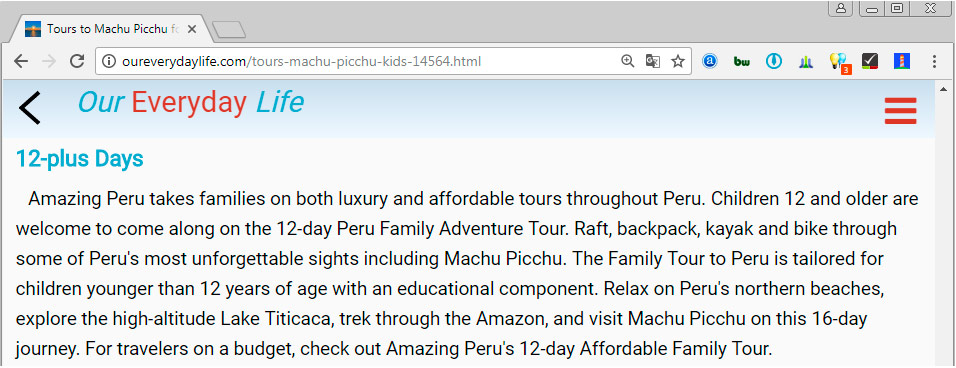Go back using the large page back chevron

pos(29,108)
